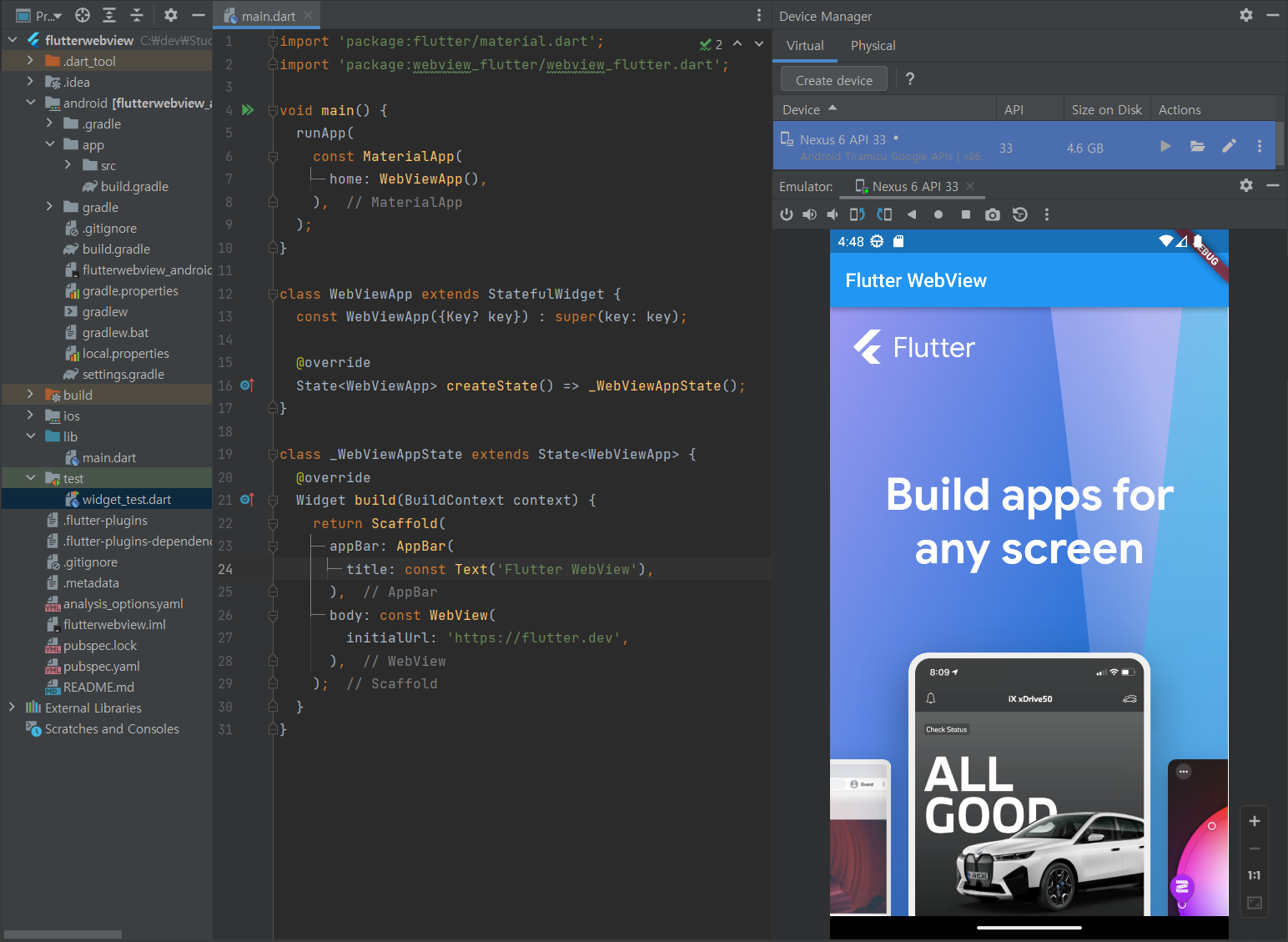This screenshot has width=1288, height=942.
Task: Go to previous highlighted error arrow
Action: [x=737, y=43]
